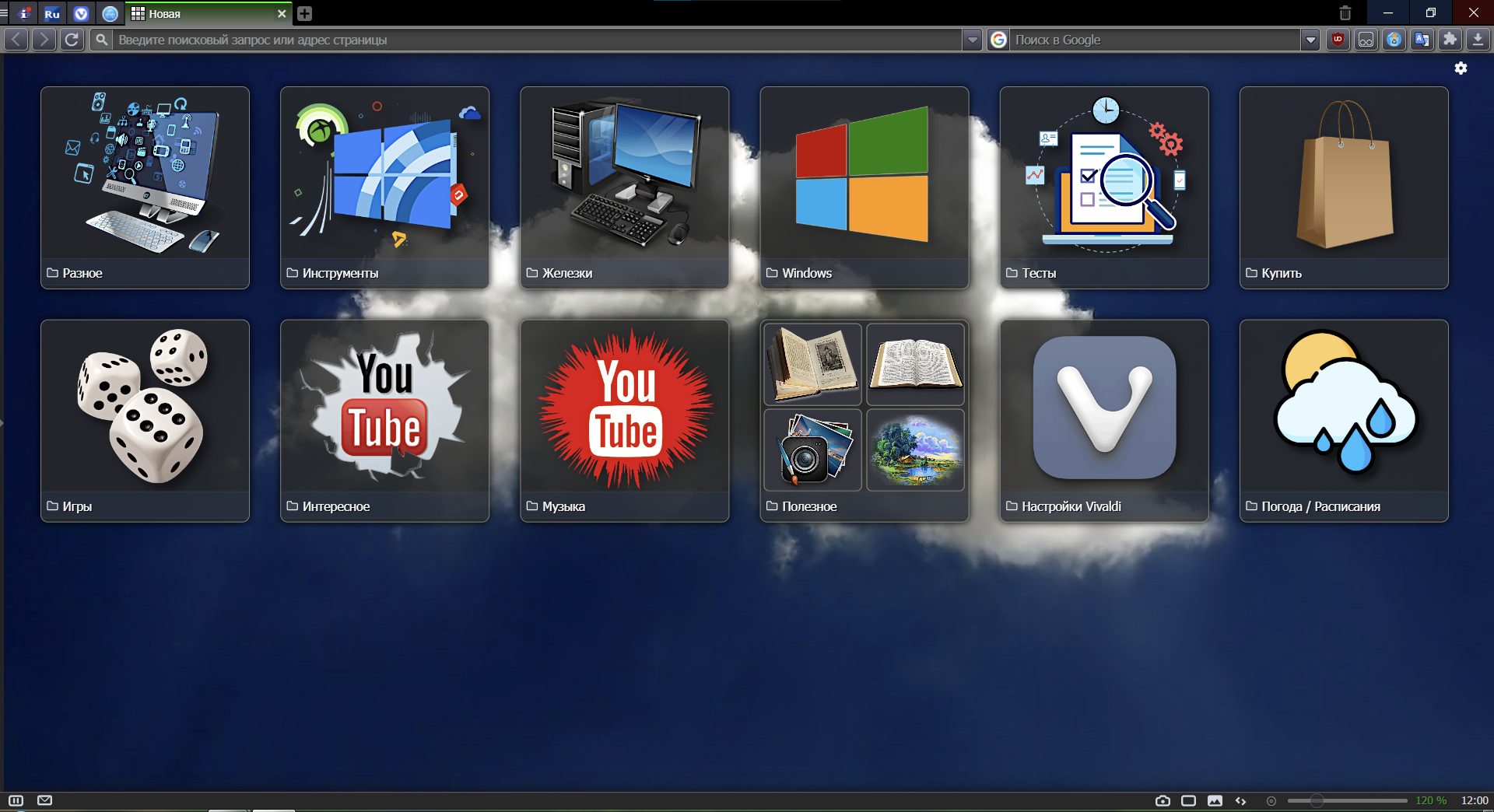Click the zoom slider in status bar
This screenshot has height=812, width=1494.
(x=1347, y=800)
